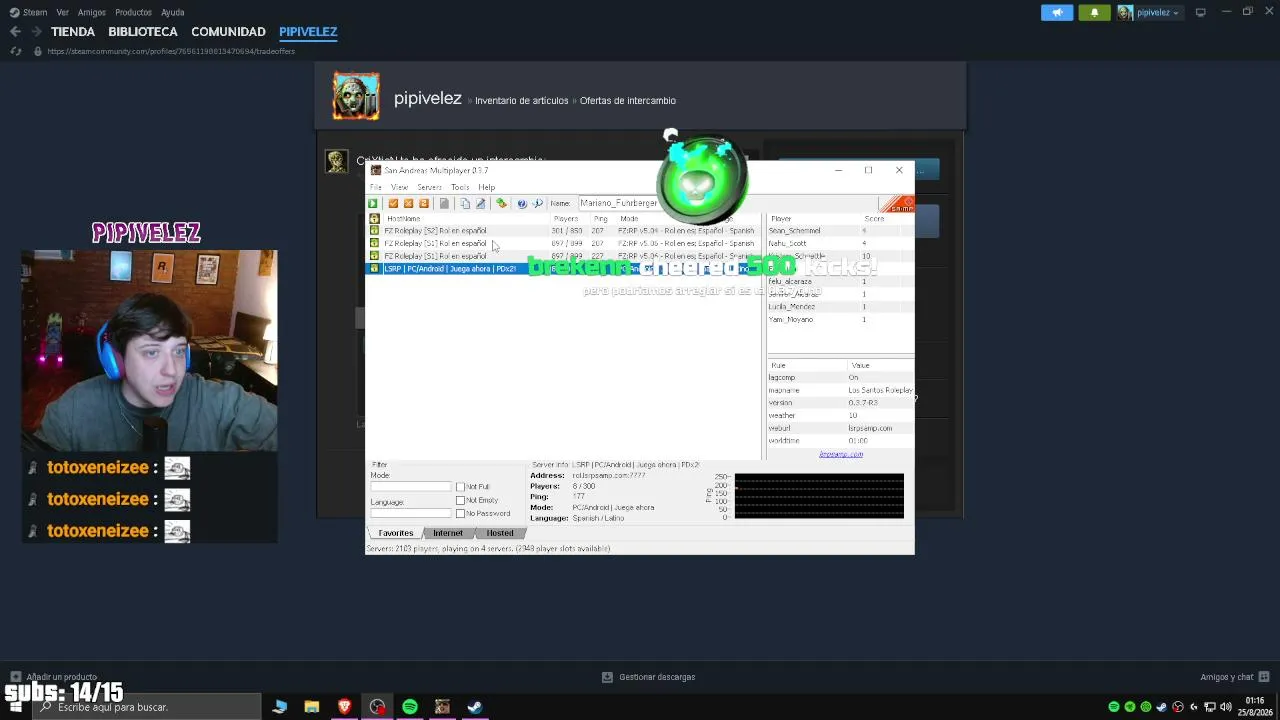Click the pipivelez profile avatar thumbnail
This screenshot has width=1280, height=720.
[356, 96]
